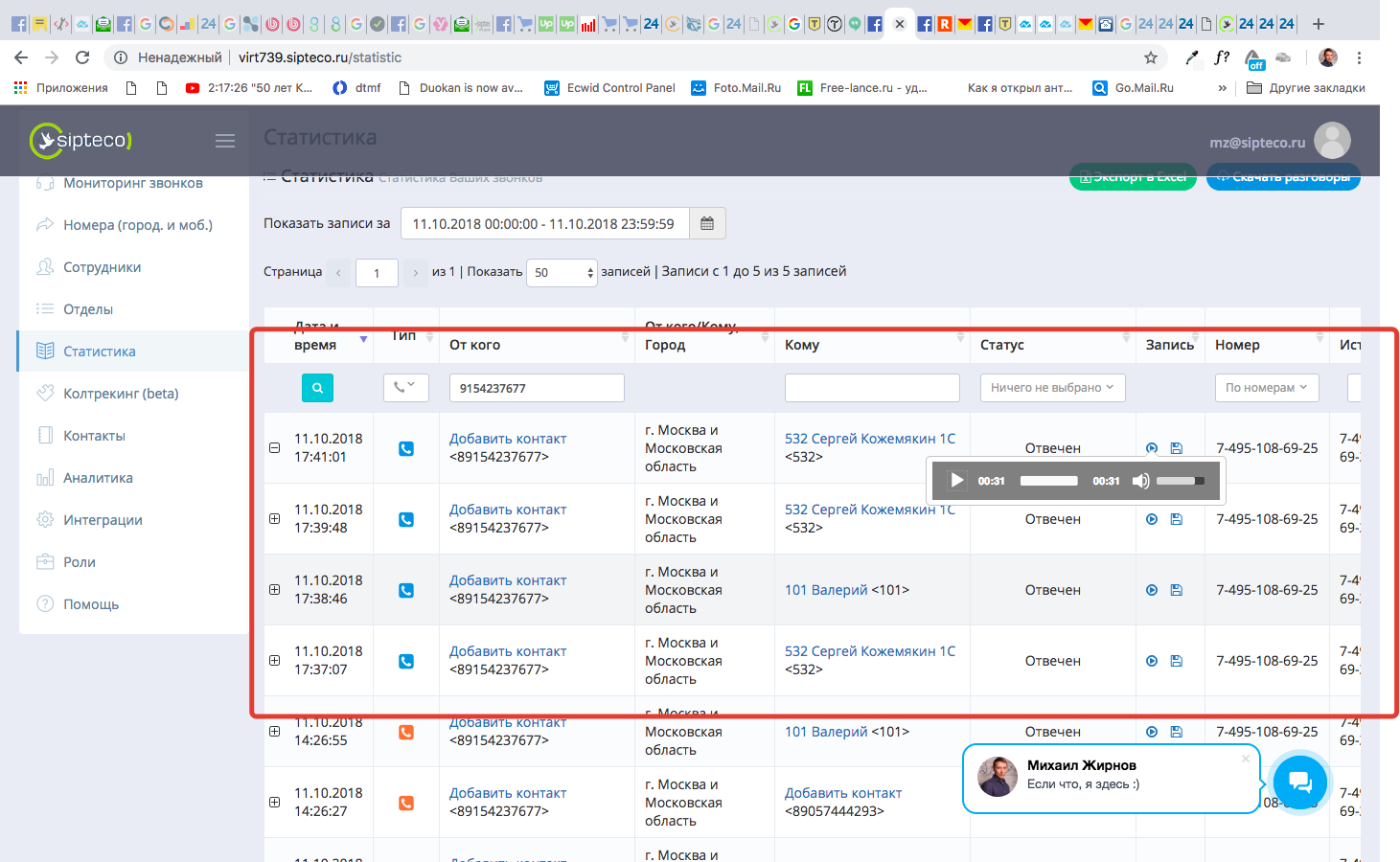Open a new browser tab
This screenshot has height=862, width=1400.
click(1319, 24)
